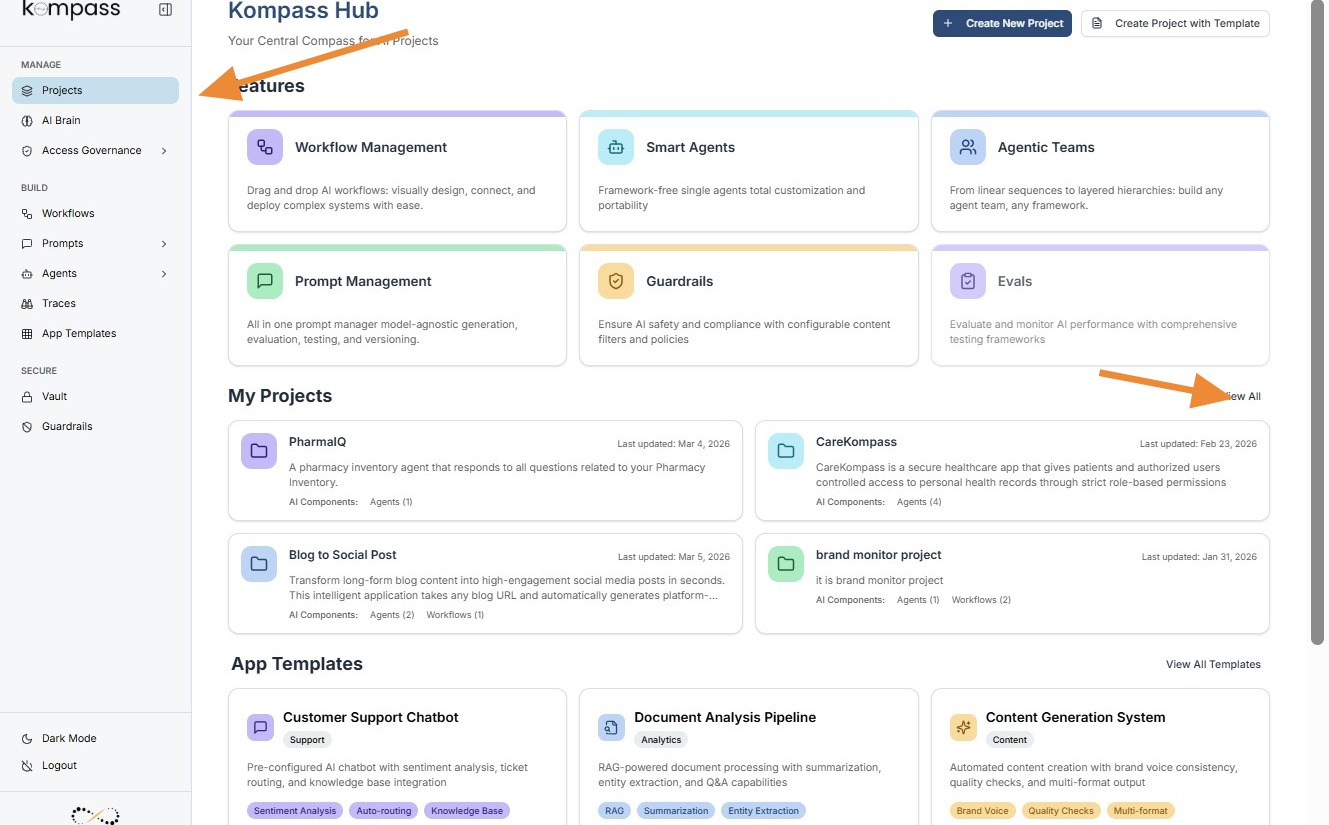Open the Blog to Social Post project
Viewport: 1329px width, 825px height.
[x=343, y=555]
